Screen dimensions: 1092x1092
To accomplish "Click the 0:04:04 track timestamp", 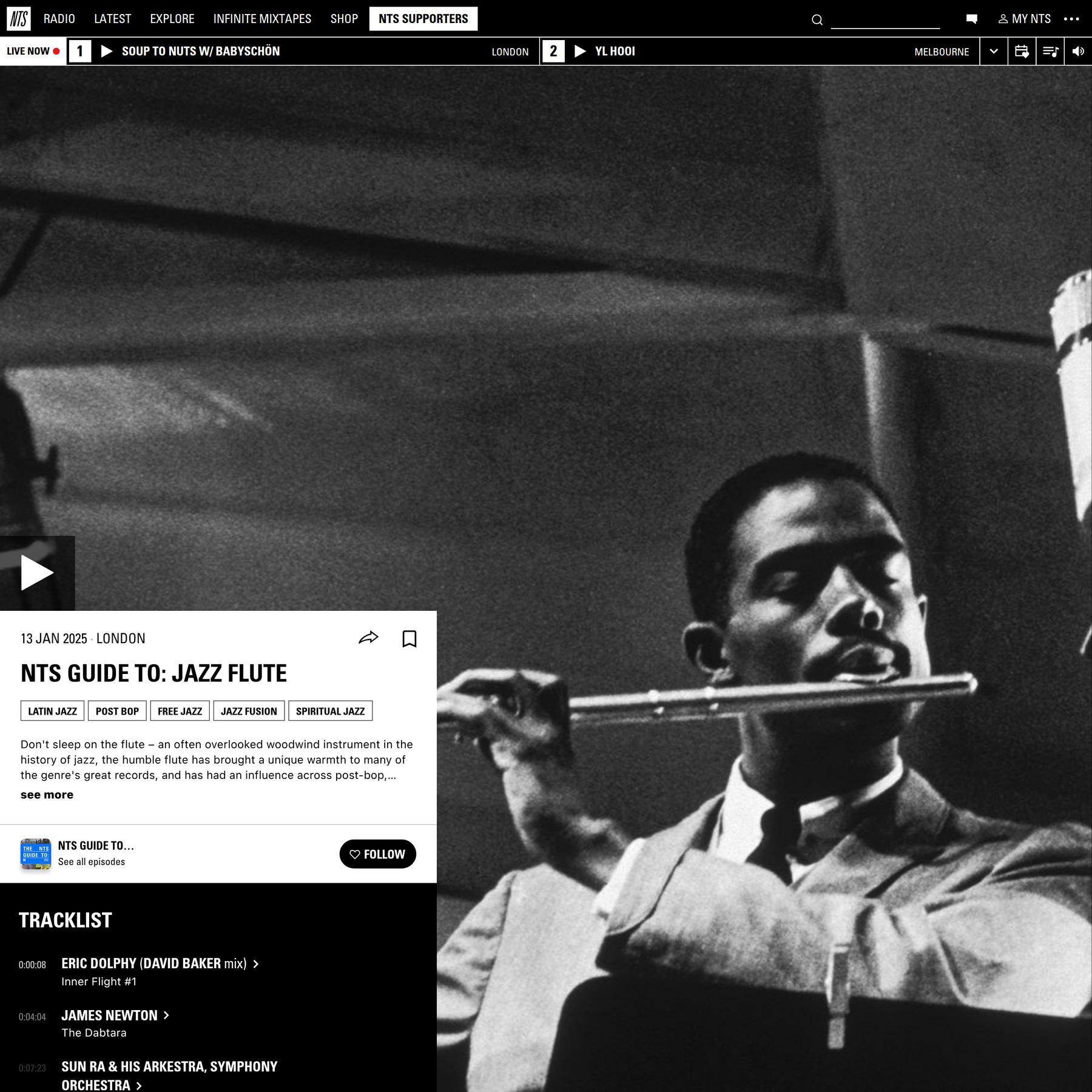I will tap(32, 1017).
